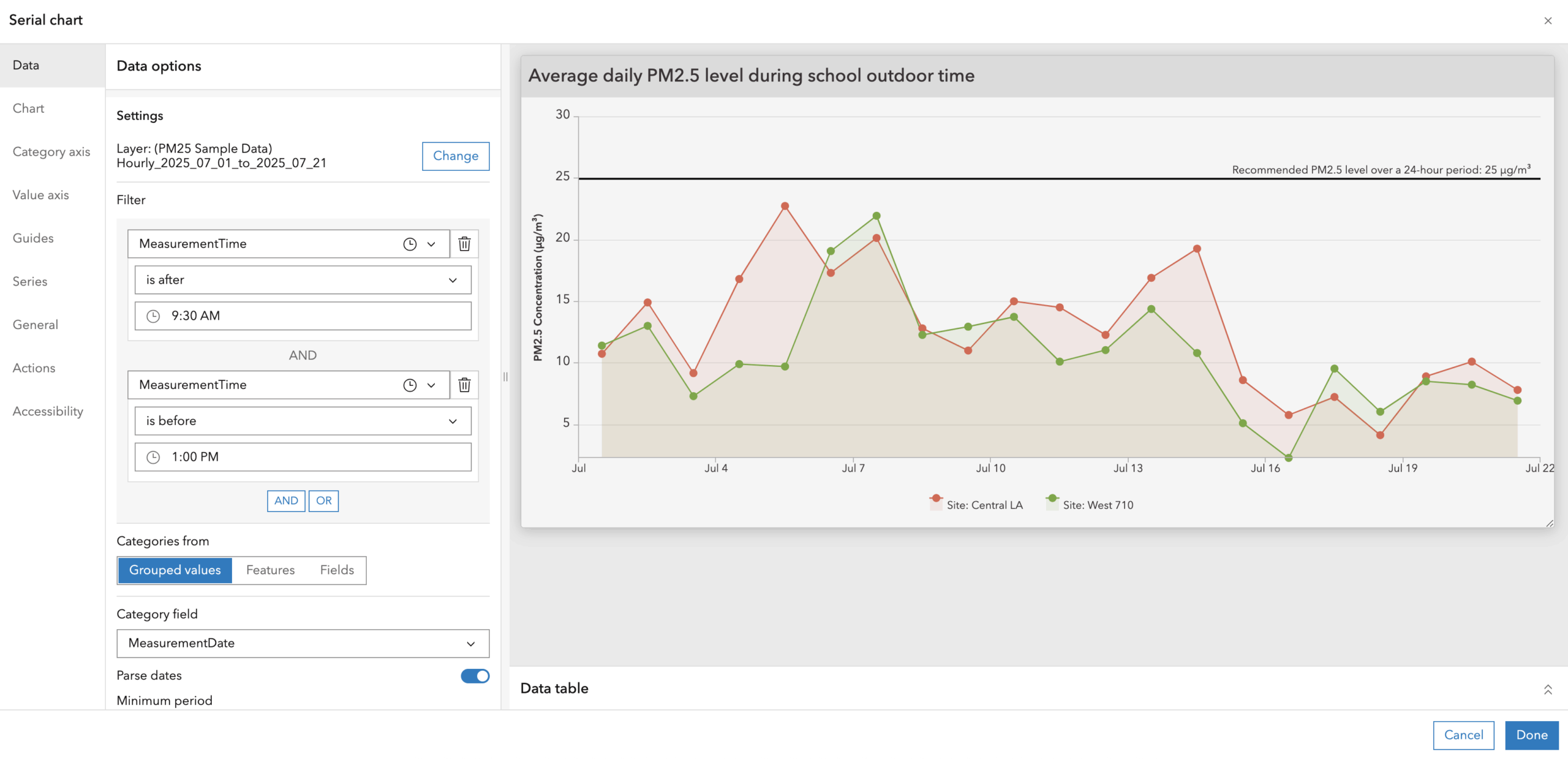Click Done to save the chart
The width and height of the screenshot is (1568, 759).
1532,735
